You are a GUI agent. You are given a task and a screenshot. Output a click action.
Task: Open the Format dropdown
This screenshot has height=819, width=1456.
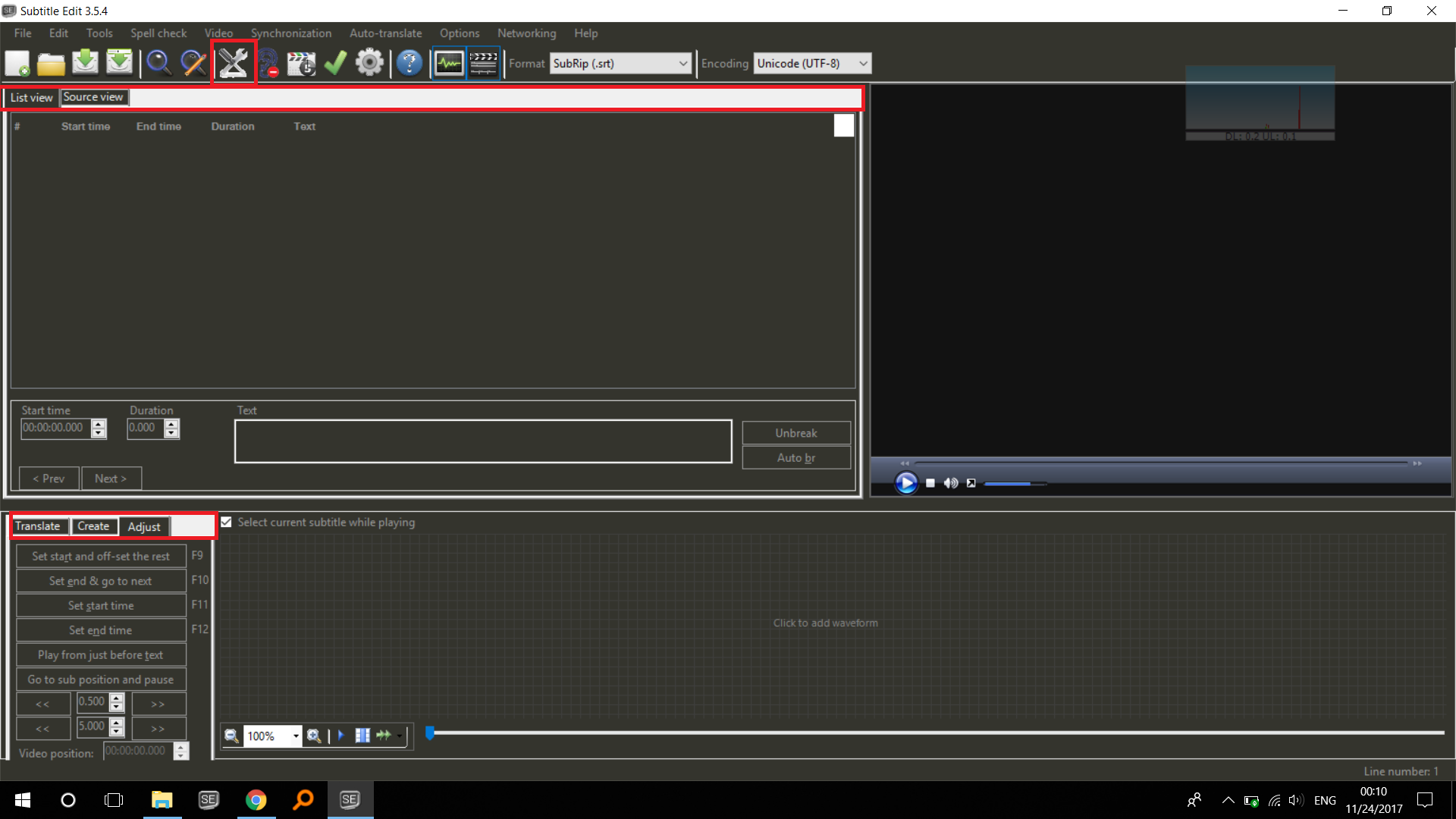[682, 63]
